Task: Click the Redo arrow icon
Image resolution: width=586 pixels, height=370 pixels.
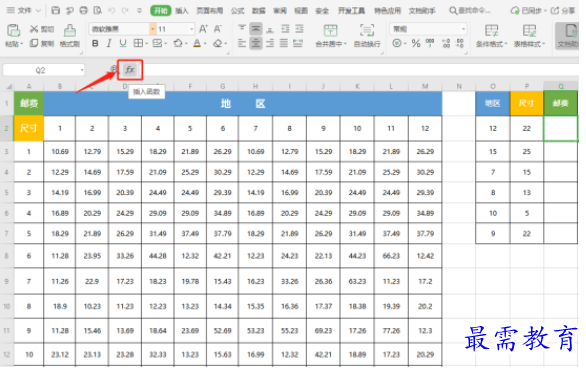Action: [x=125, y=10]
